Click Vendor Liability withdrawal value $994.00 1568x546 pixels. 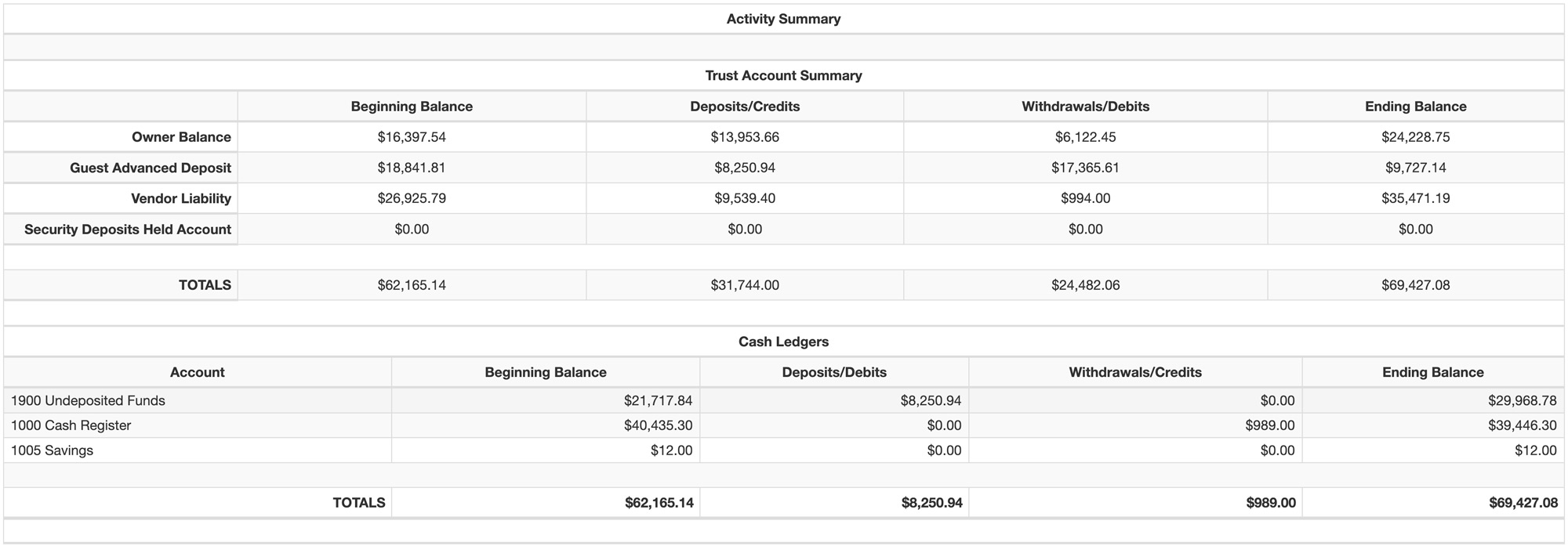1085,198
